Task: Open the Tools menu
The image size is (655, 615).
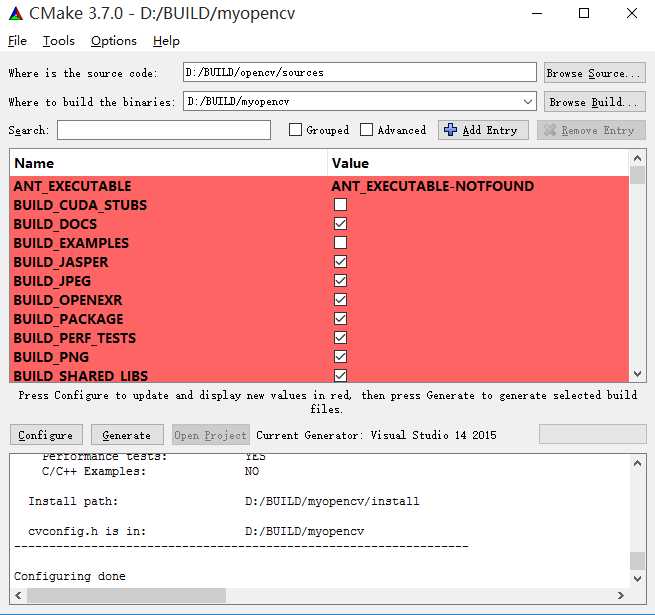Action: click(x=58, y=41)
